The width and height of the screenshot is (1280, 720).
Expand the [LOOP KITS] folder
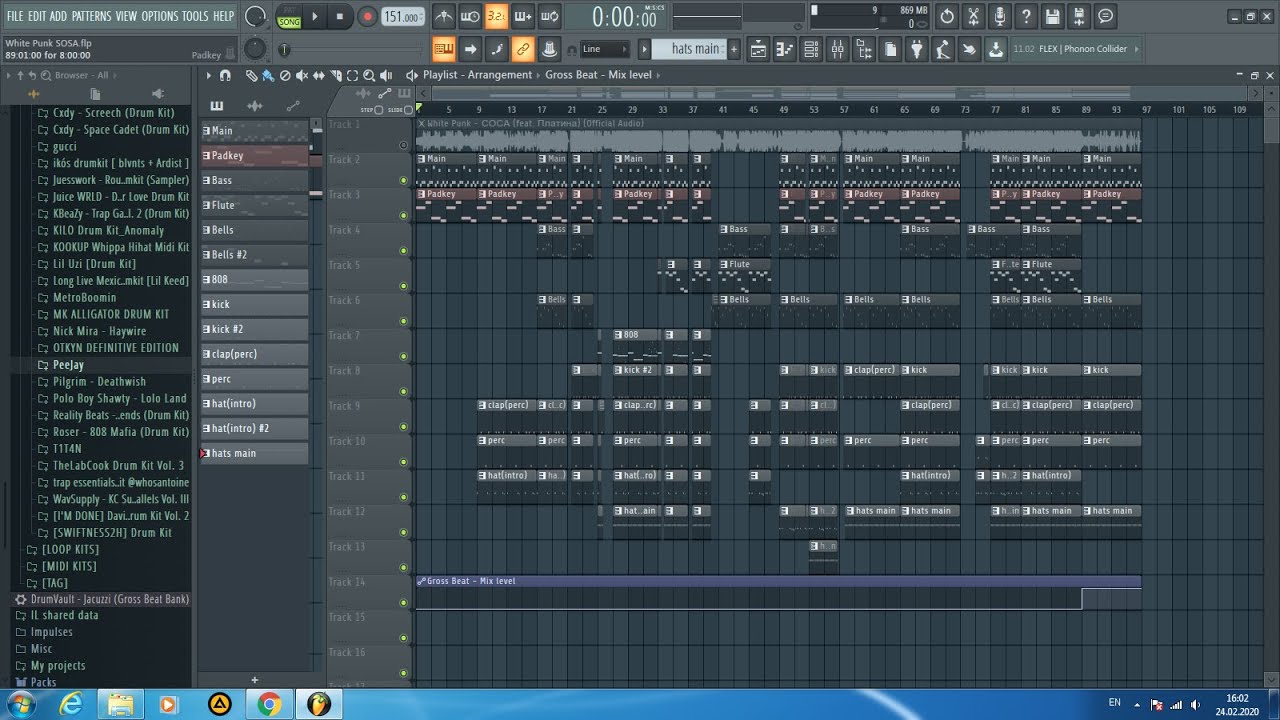70,549
